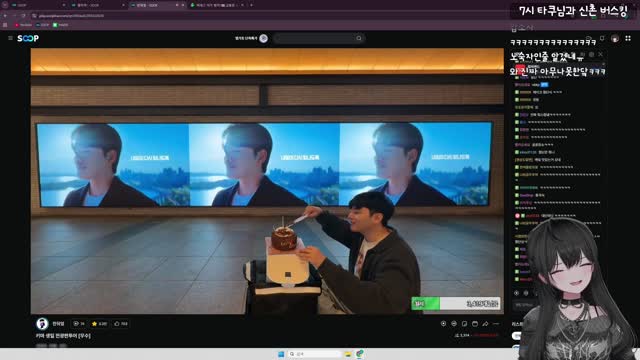Reload the page with the refresh icon
This screenshot has height=360, width=640.
pos(24,16)
